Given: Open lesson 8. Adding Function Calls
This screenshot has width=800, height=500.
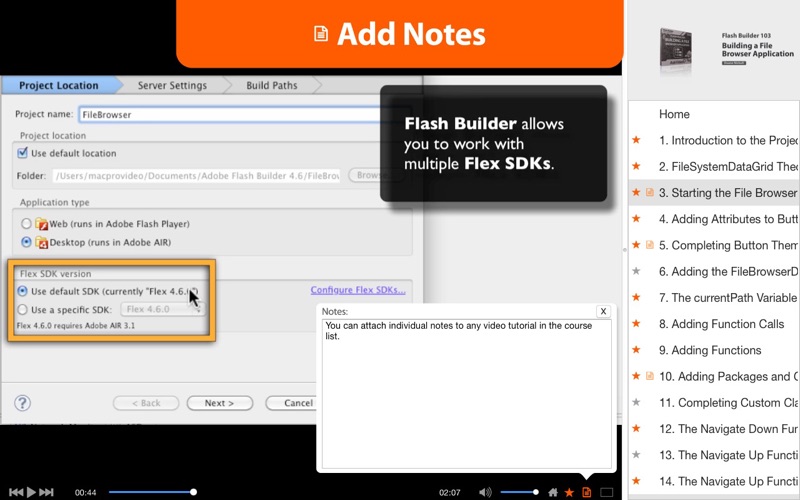Looking at the screenshot, I should coord(721,324).
